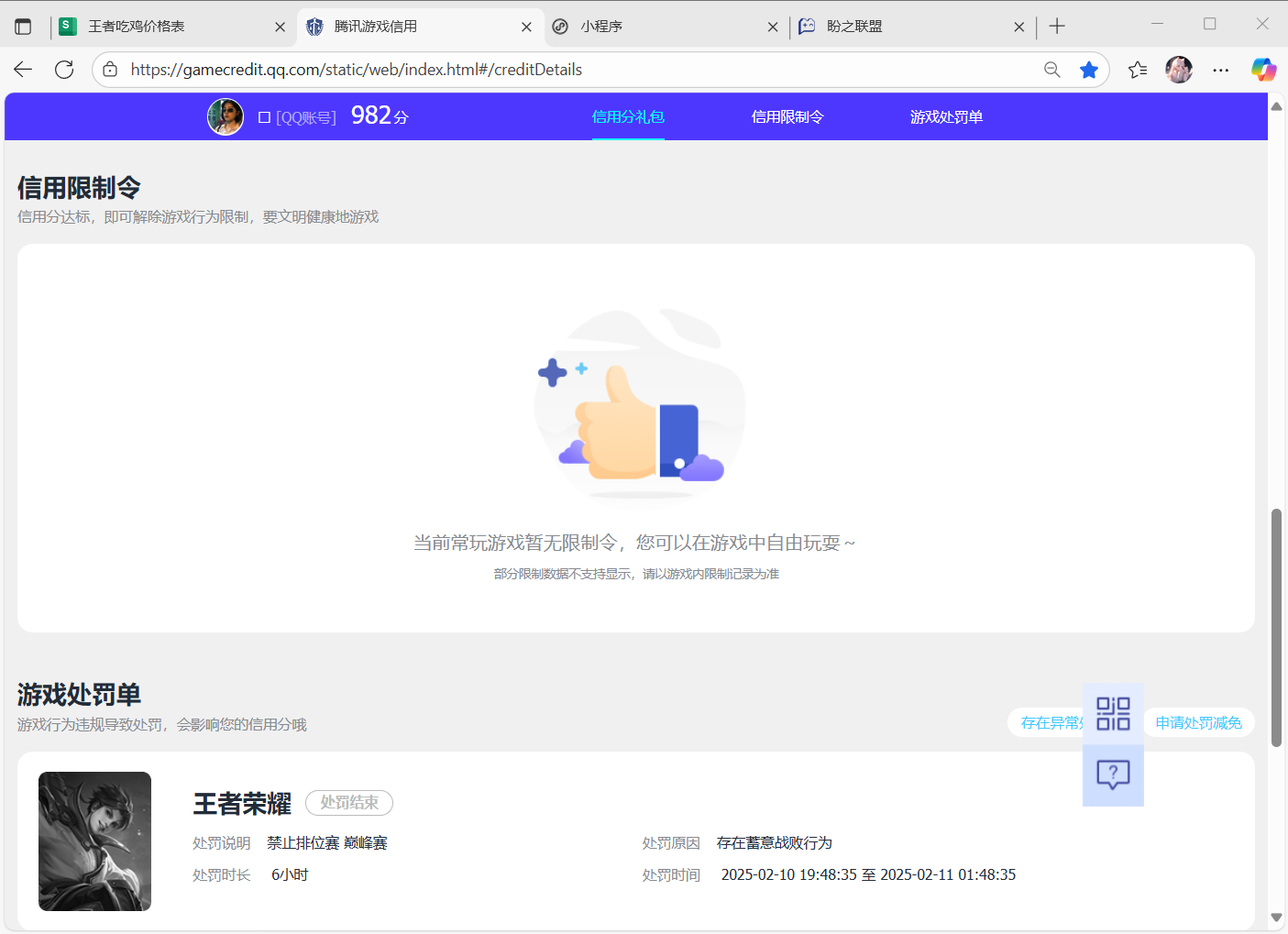
Task: Click the 信用限制令 section heading
Action: 79,188
